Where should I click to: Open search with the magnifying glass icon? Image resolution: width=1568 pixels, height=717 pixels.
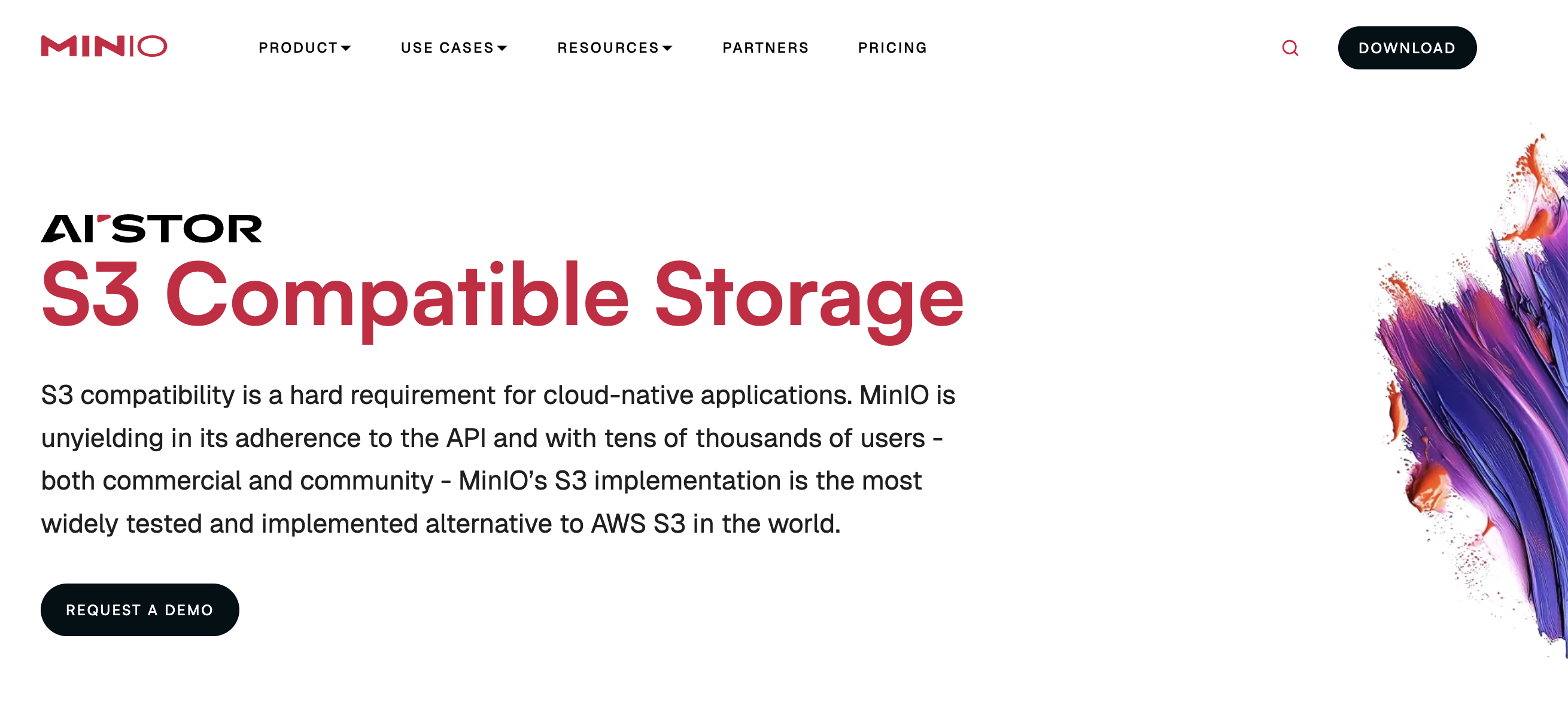1290,47
